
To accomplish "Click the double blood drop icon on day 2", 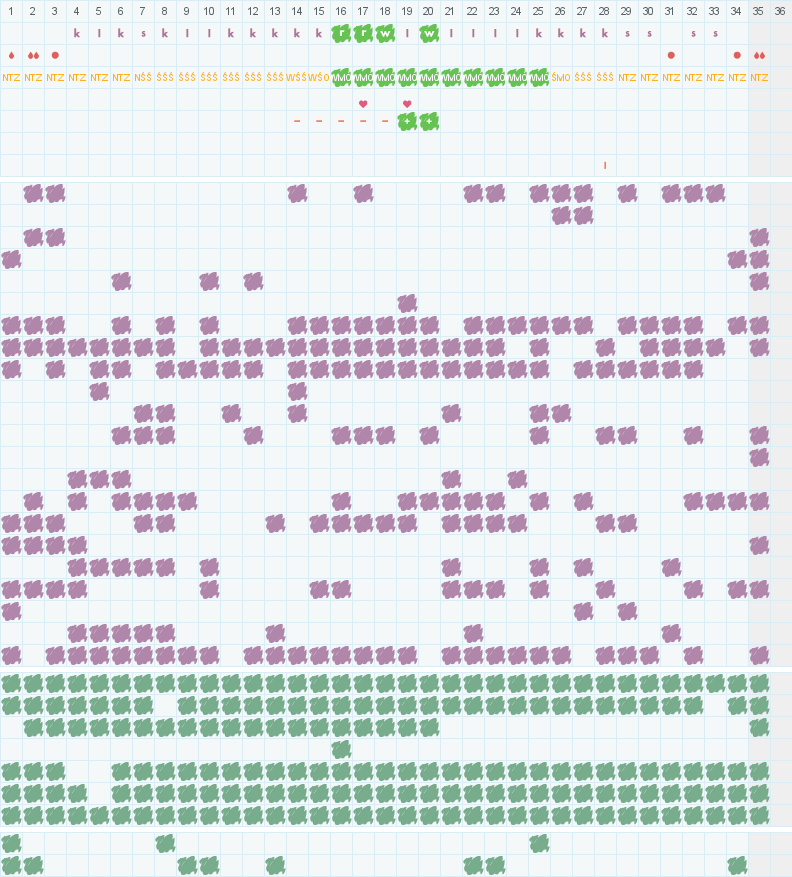I will click(33, 55).
